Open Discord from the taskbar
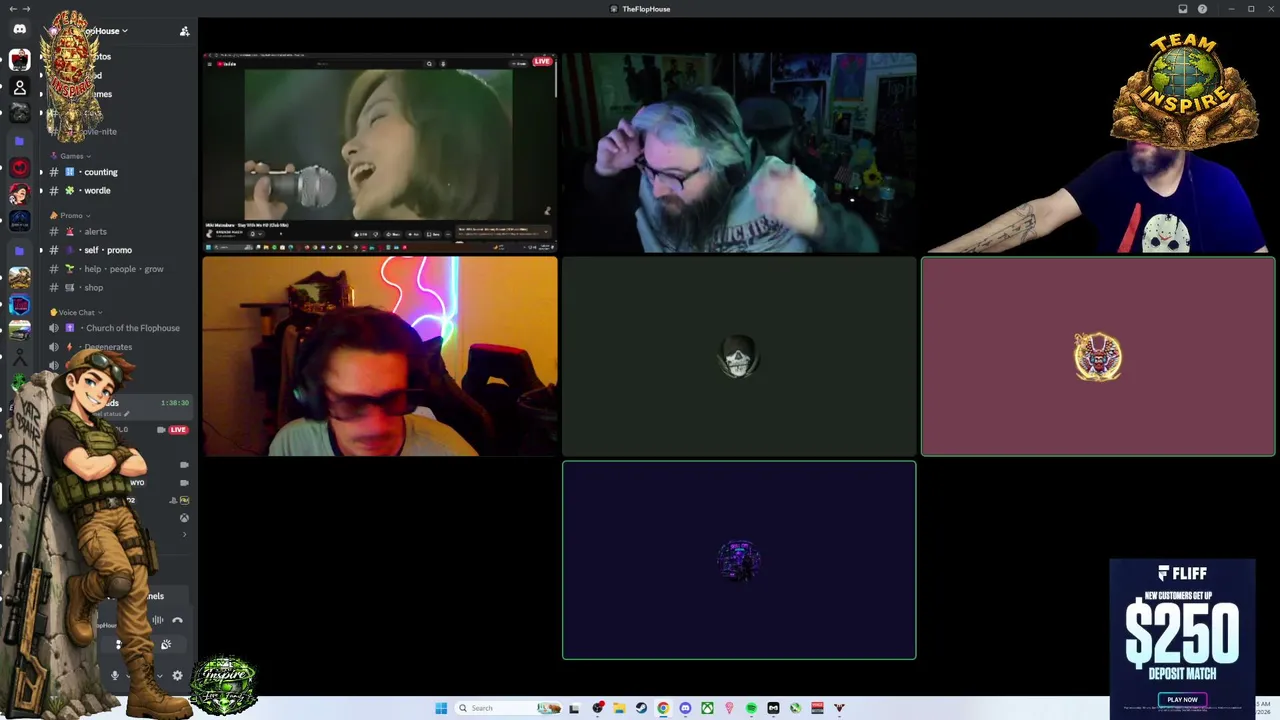1280x720 pixels. pos(685,708)
